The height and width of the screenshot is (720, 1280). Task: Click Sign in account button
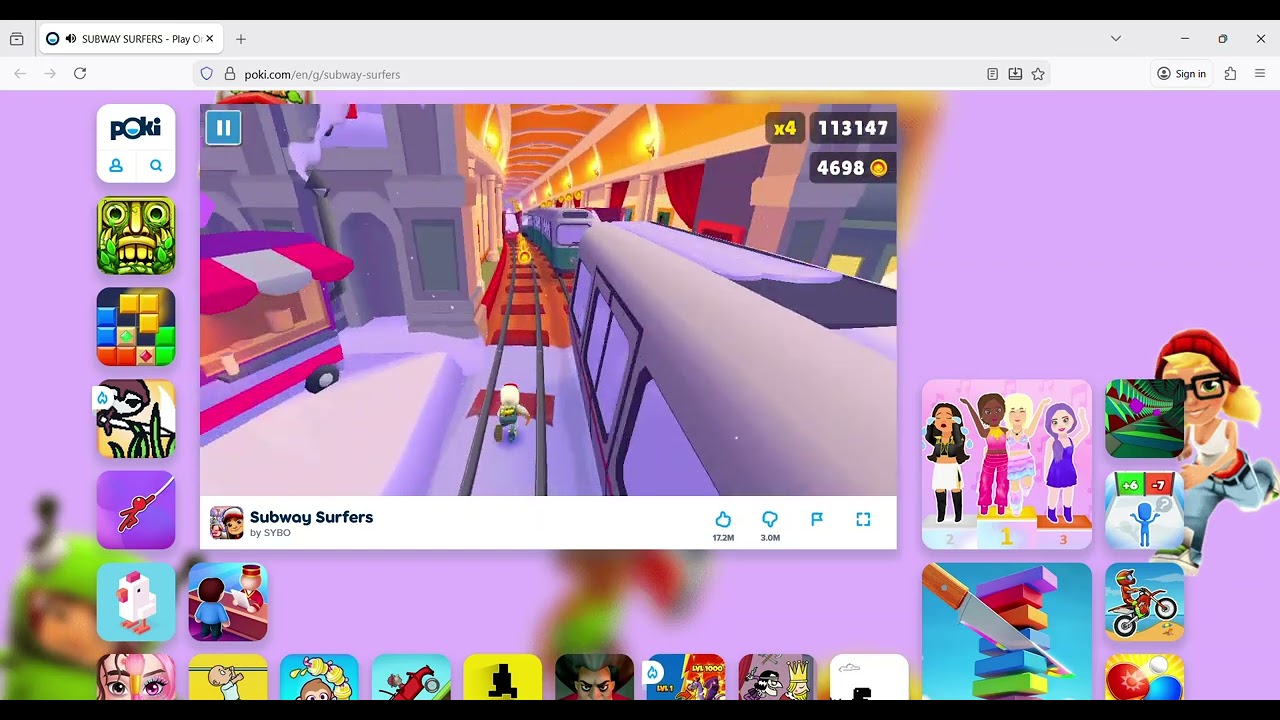click(x=1181, y=74)
